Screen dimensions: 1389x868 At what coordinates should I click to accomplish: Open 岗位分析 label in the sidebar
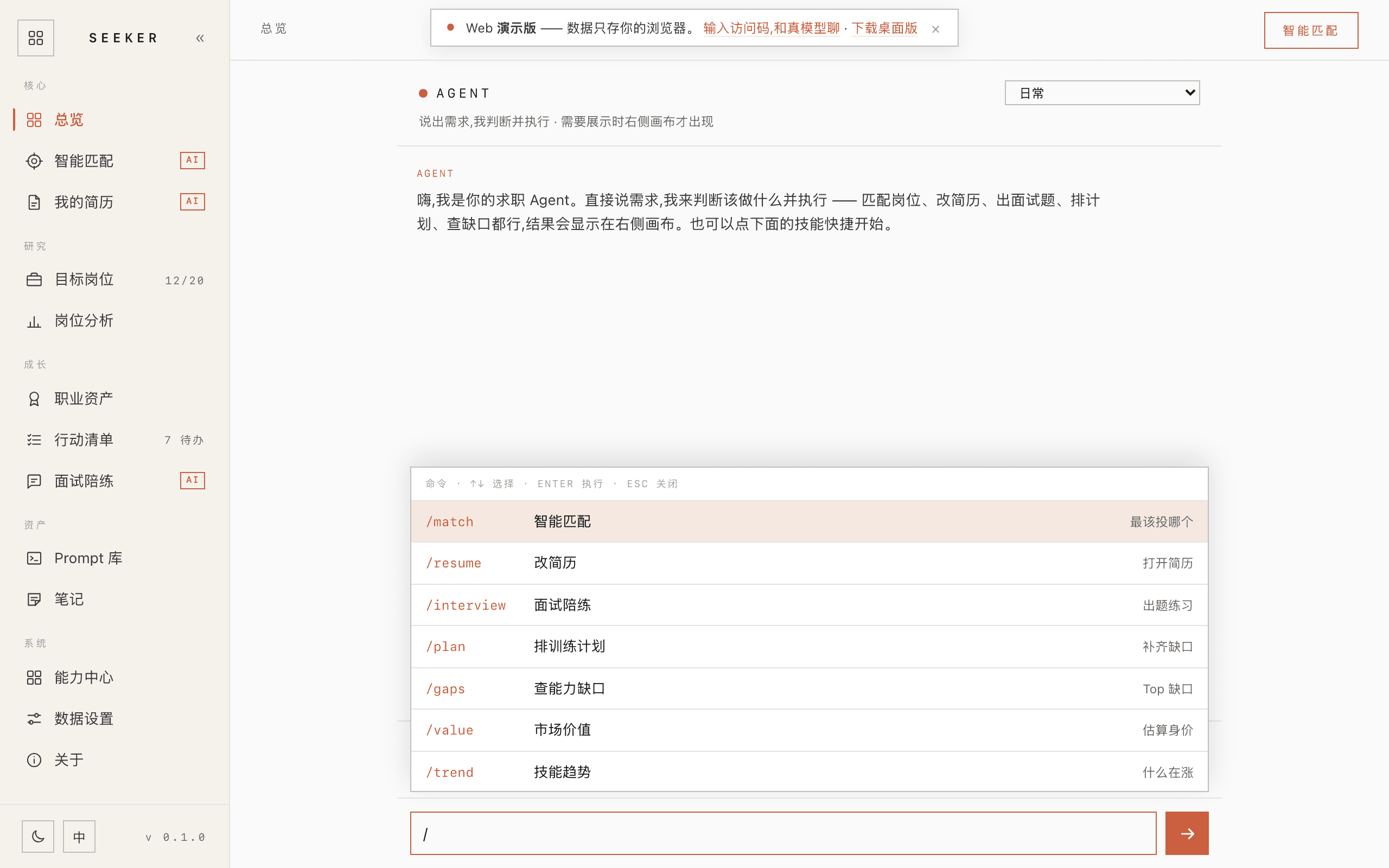click(84, 321)
